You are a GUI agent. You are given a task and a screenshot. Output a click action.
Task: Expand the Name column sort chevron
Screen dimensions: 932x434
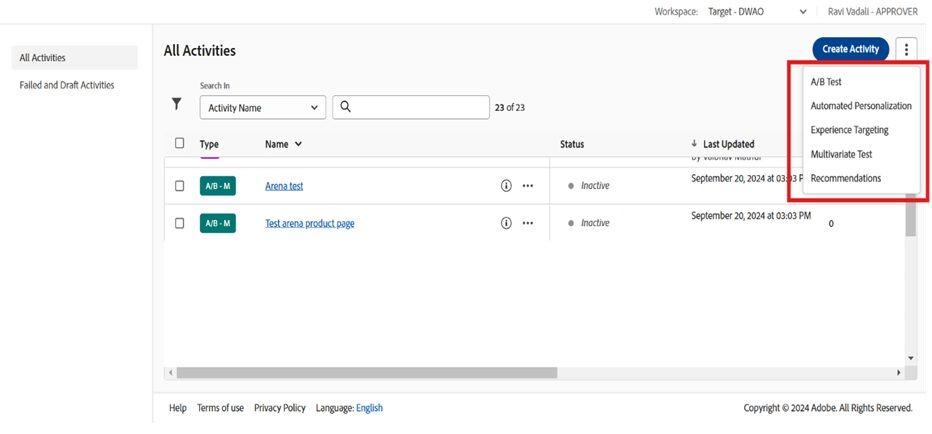coord(298,144)
